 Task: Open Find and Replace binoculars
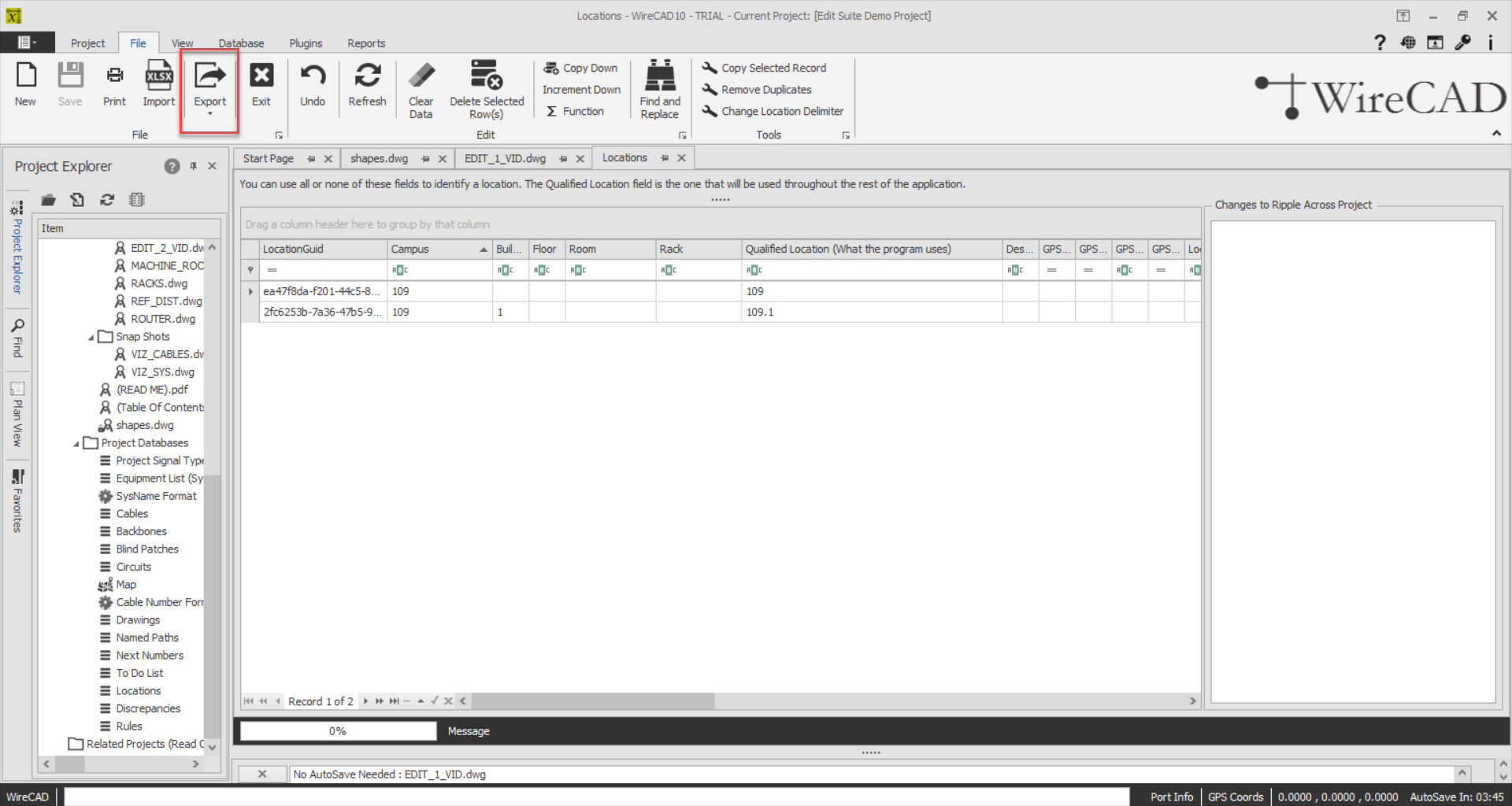[660, 76]
